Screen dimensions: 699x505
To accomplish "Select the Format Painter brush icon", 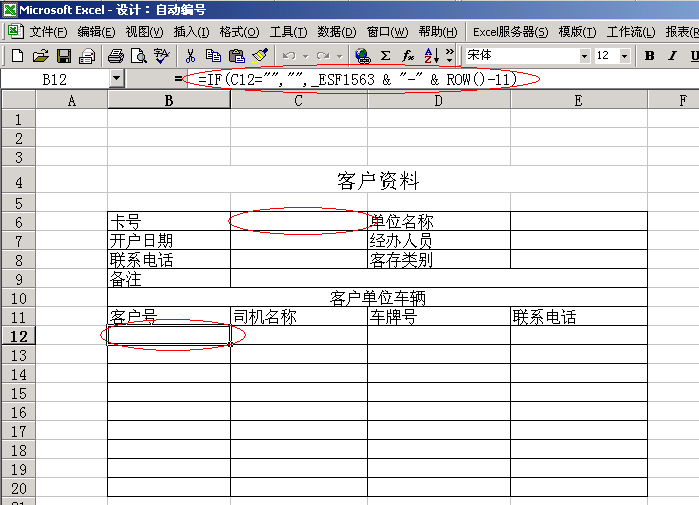I will [260, 56].
